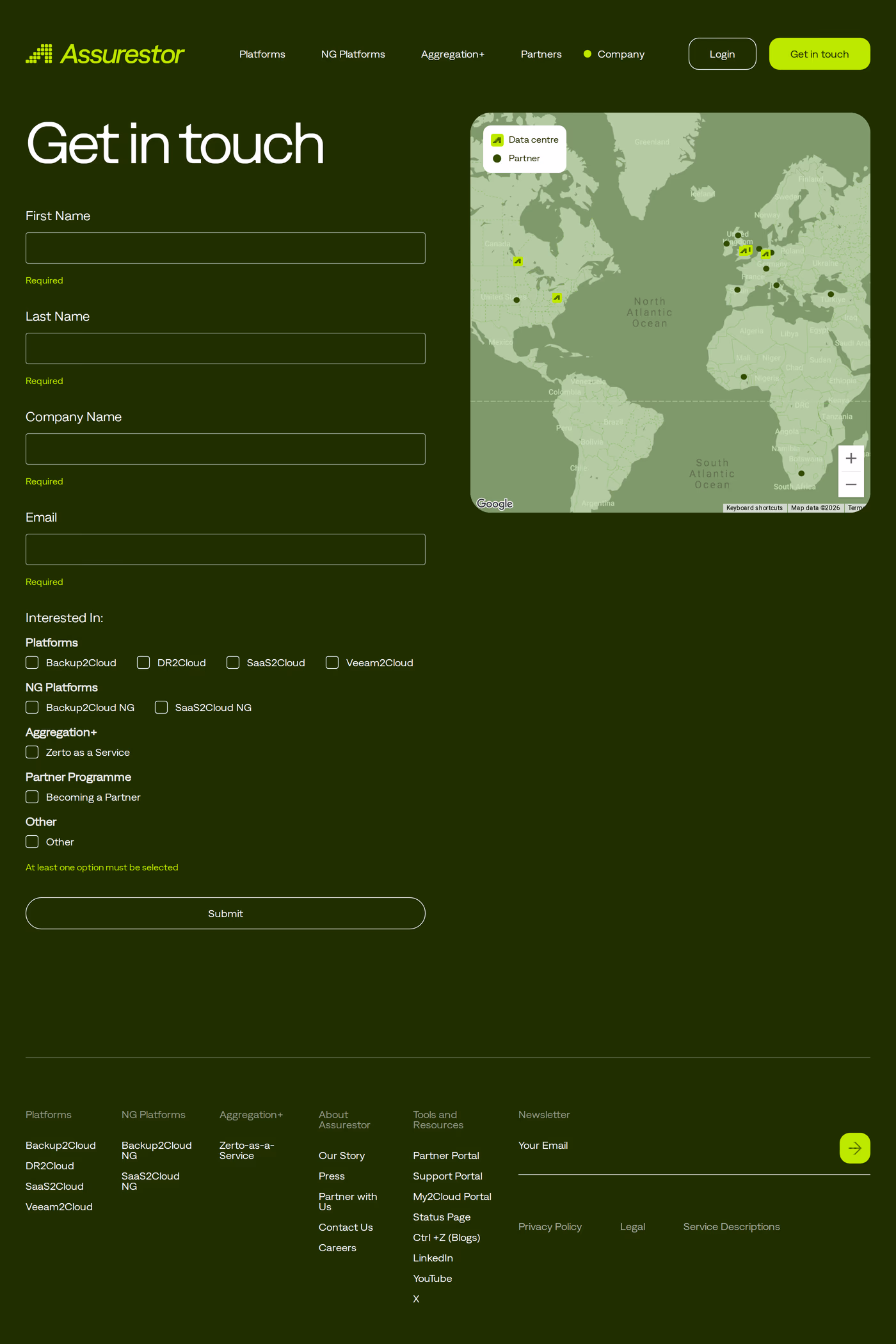This screenshot has height=1344, width=896.
Task: Open the Partner with Us link
Action: [348, 1201]
